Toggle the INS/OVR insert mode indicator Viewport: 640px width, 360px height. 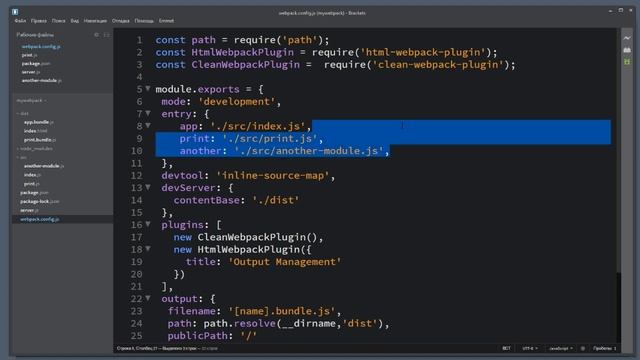[506, 348]
